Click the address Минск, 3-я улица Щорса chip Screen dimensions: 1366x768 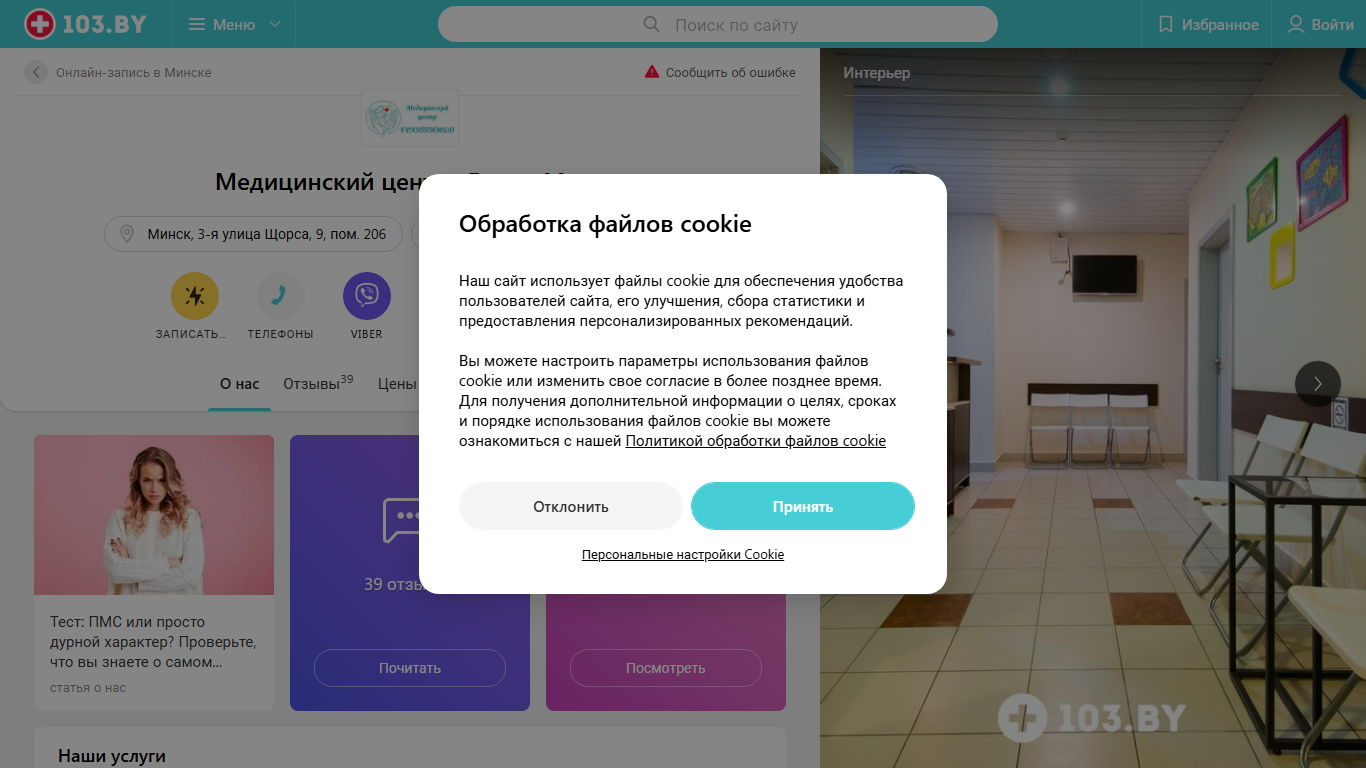tap(254, 234)
